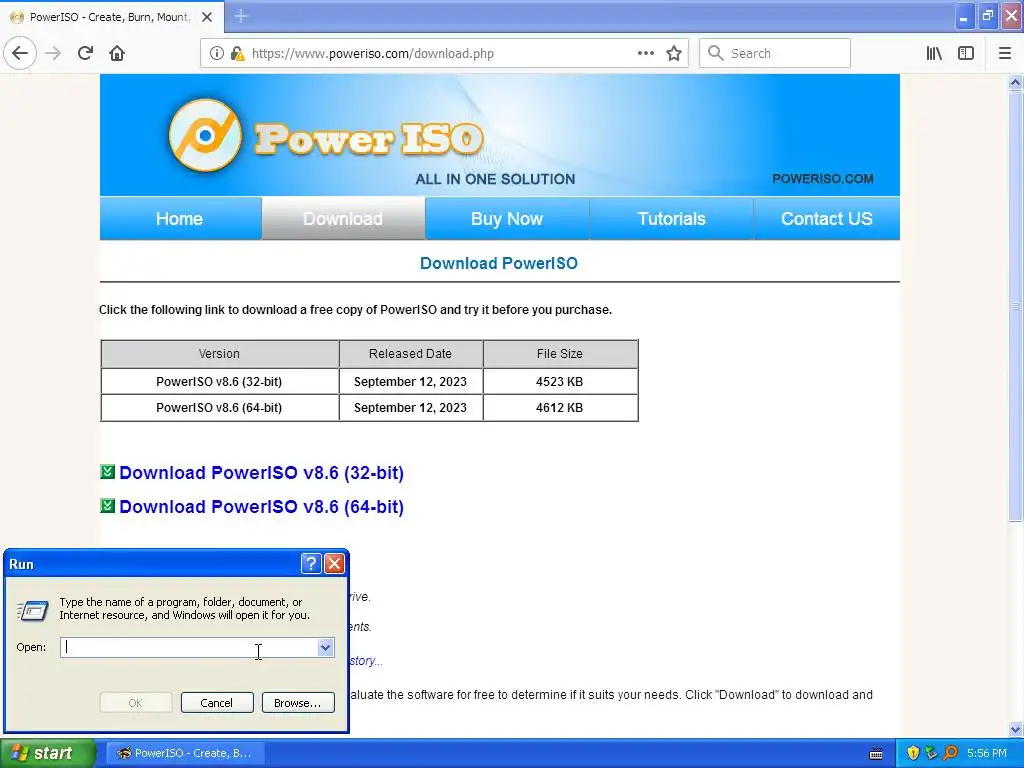Viewport: 1024px width, 768px height.
Task: Click the PowerISO disc logo
Action: (205, 135)
